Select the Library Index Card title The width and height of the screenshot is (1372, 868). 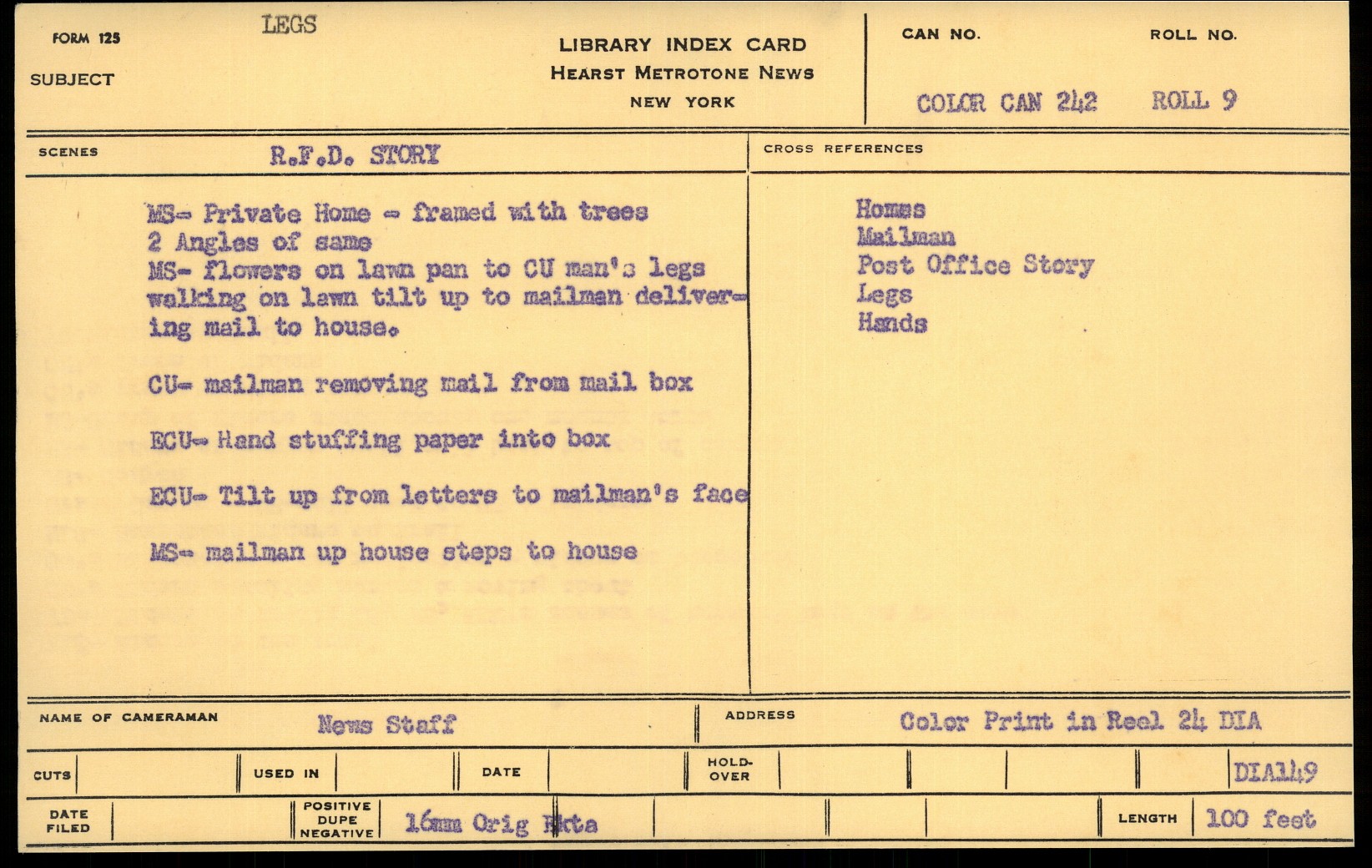[682, 45]
